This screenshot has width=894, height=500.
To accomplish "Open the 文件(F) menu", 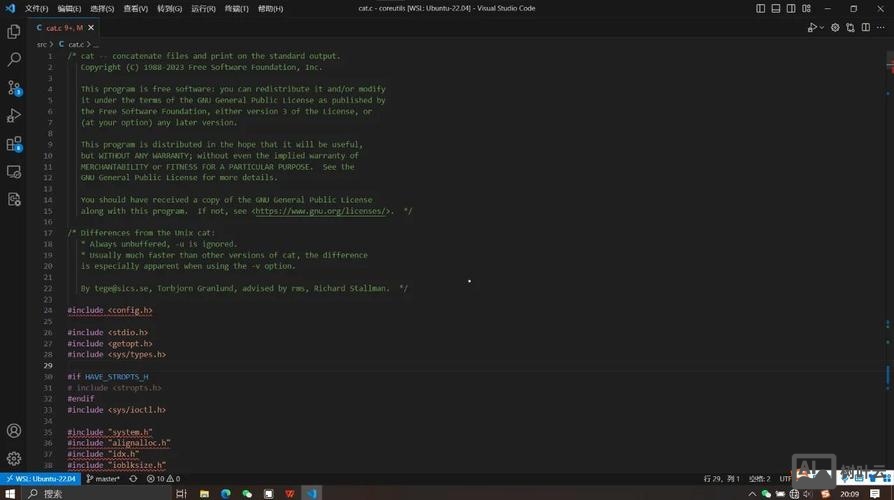I will point(36,8).
